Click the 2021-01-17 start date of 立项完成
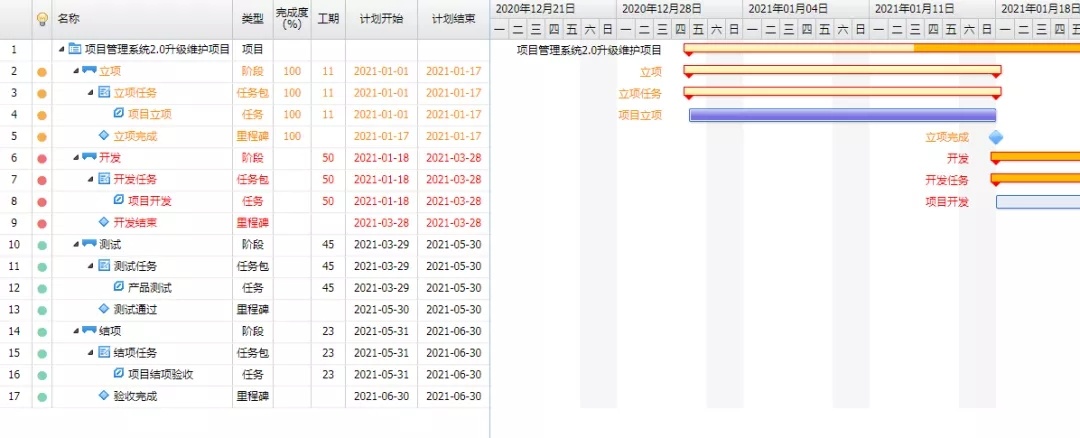Viewport: 1080px width, 438px height. coord(382,136)
